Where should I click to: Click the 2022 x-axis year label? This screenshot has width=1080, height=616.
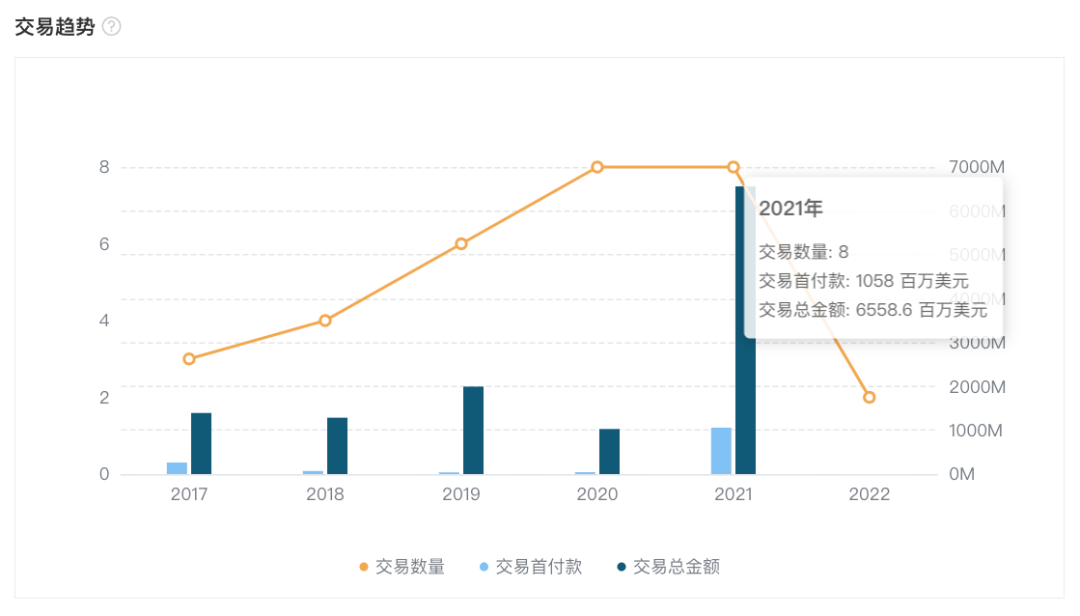pos(869,494)
